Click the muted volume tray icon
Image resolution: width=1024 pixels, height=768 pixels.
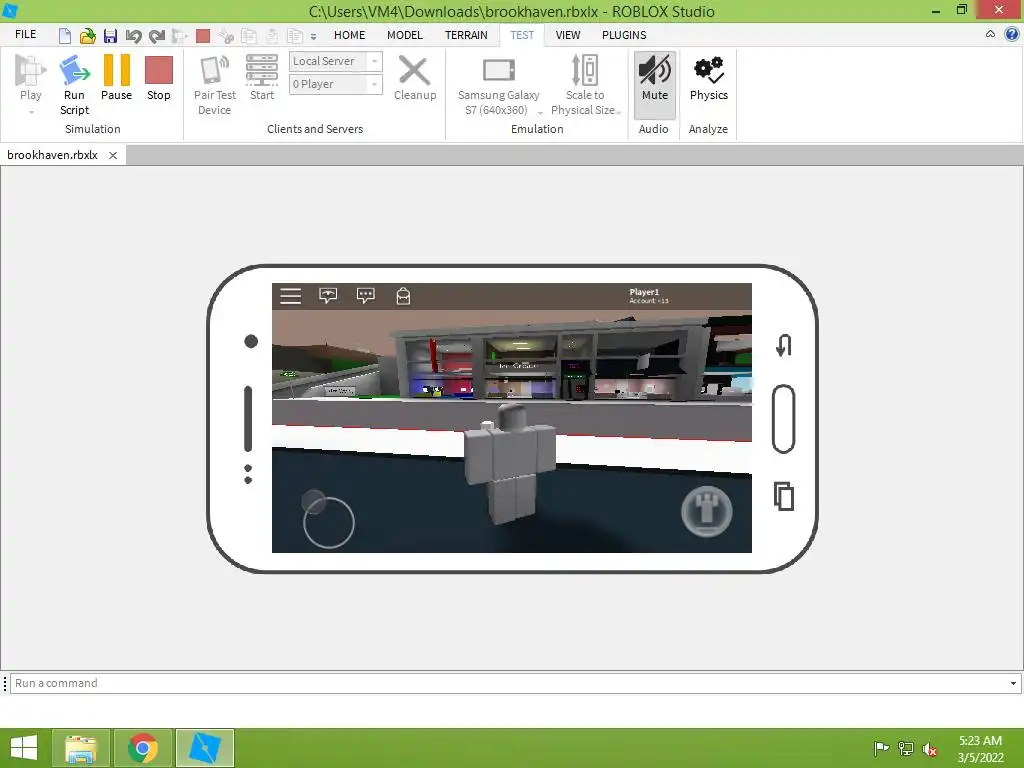930,749
